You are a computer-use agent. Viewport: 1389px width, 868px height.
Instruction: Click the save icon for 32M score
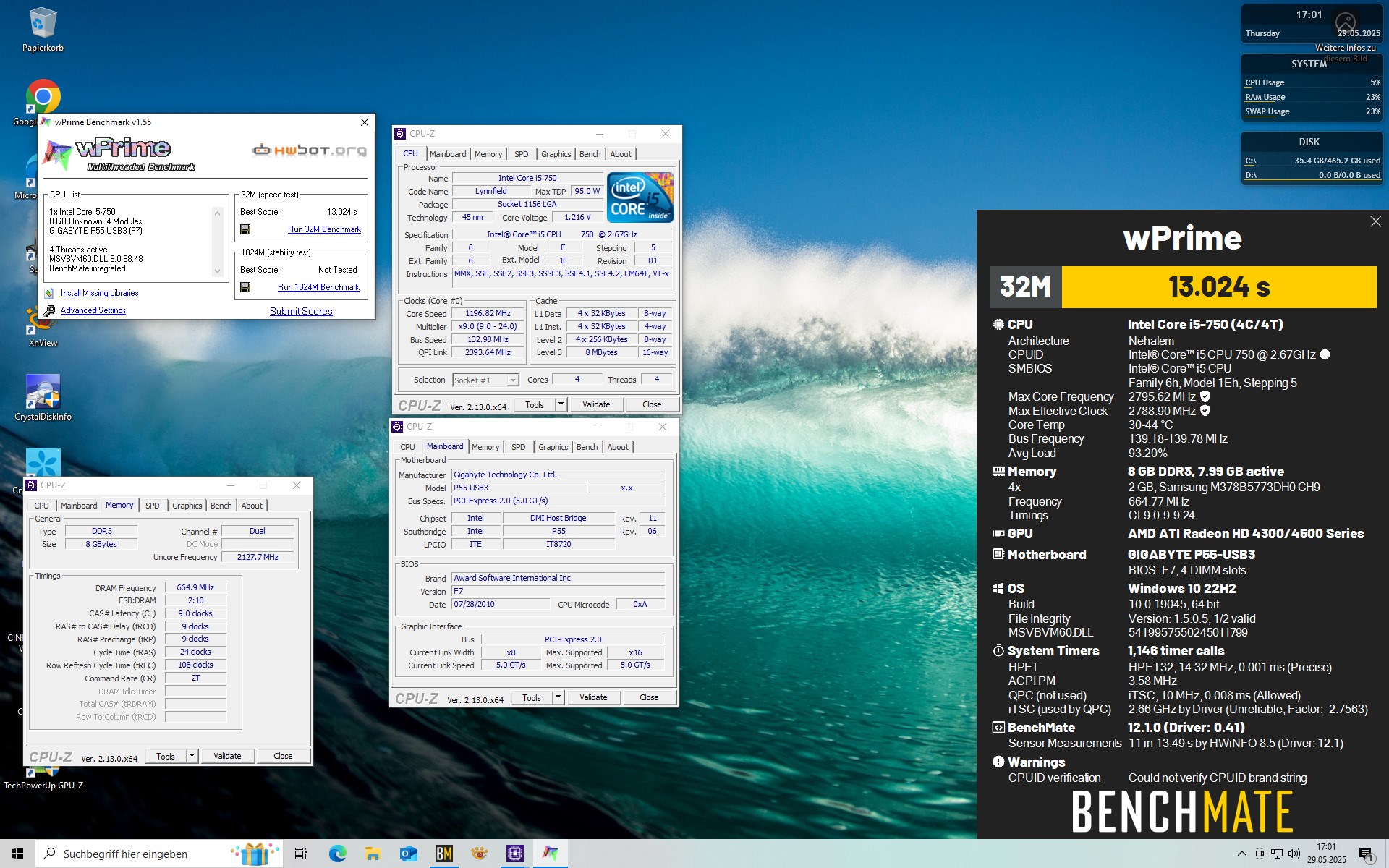pos(245,229)
